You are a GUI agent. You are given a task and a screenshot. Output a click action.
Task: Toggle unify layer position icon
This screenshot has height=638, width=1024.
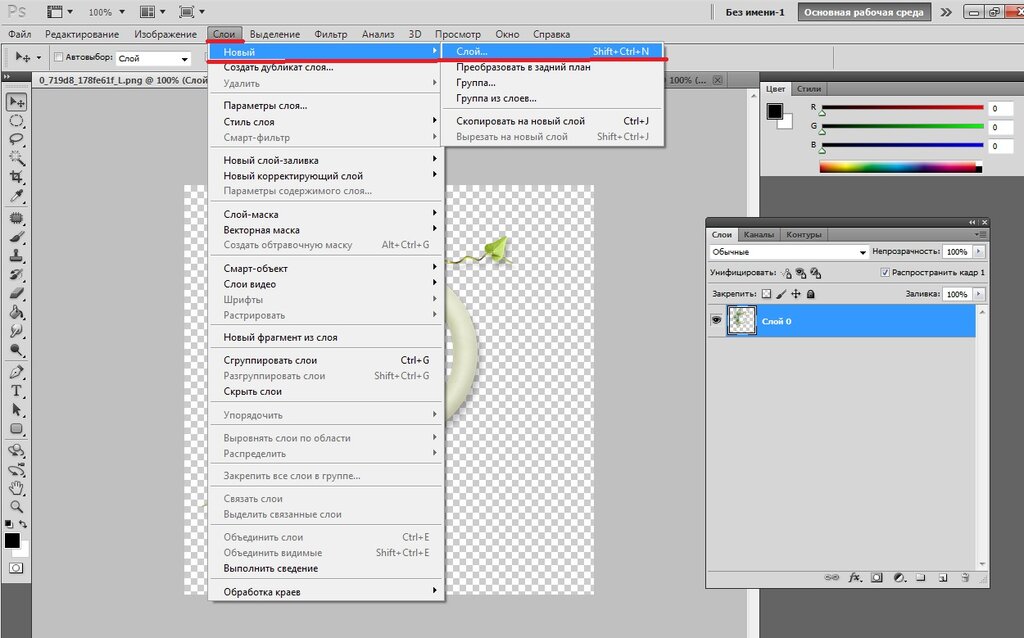tap(786, 273)
